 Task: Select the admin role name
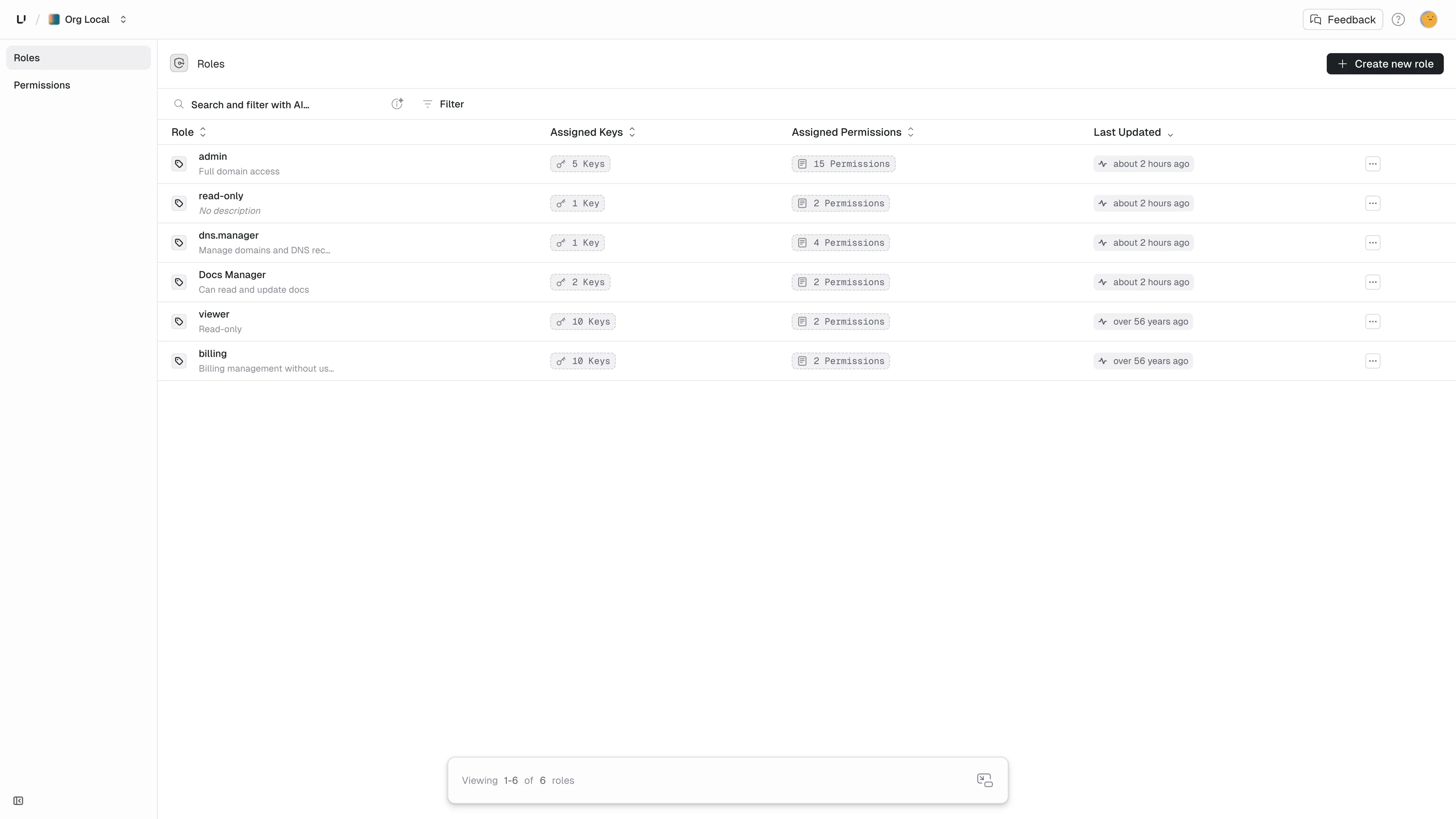212,157
